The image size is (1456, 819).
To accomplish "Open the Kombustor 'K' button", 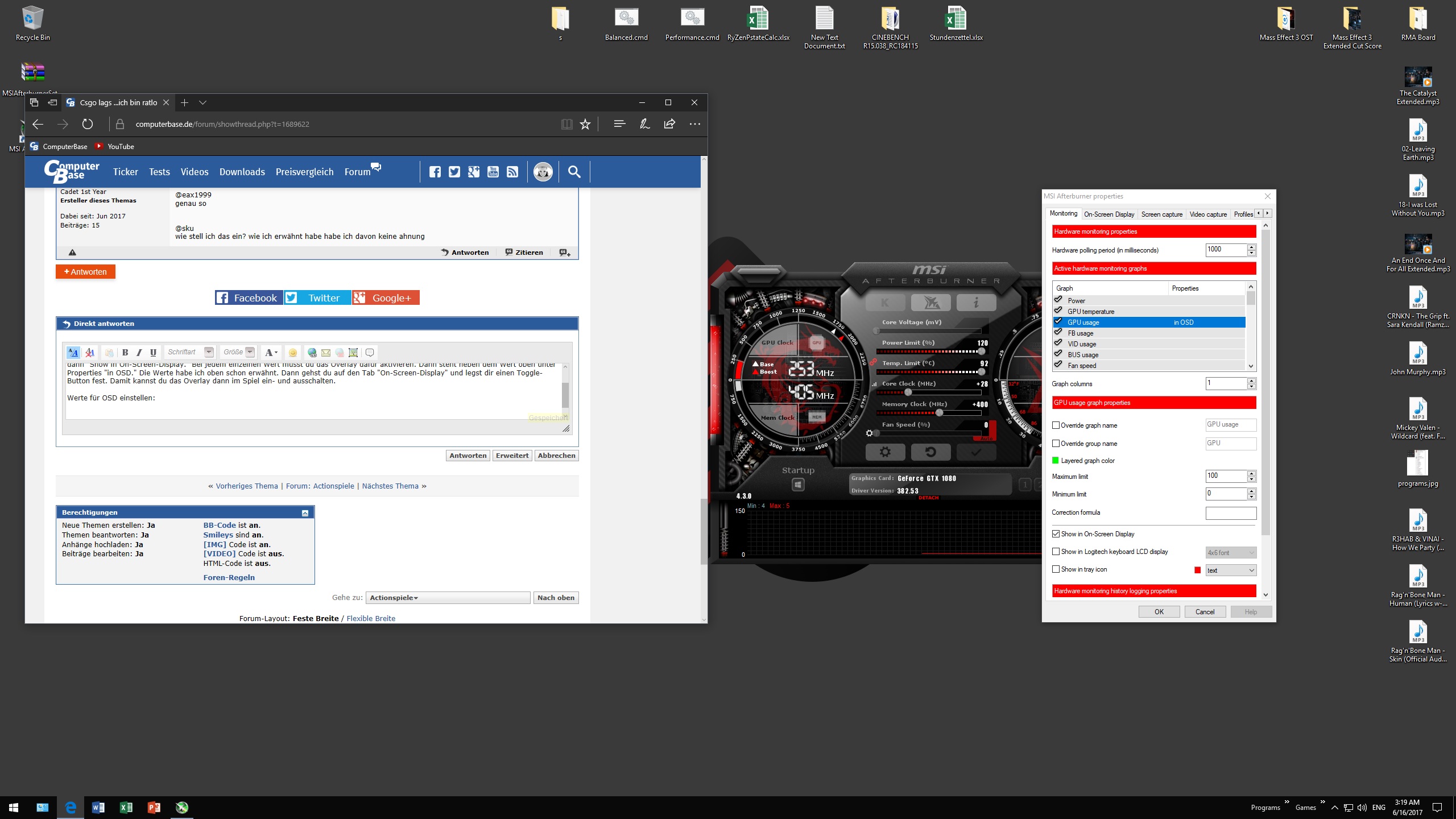I will pos(885,303).
